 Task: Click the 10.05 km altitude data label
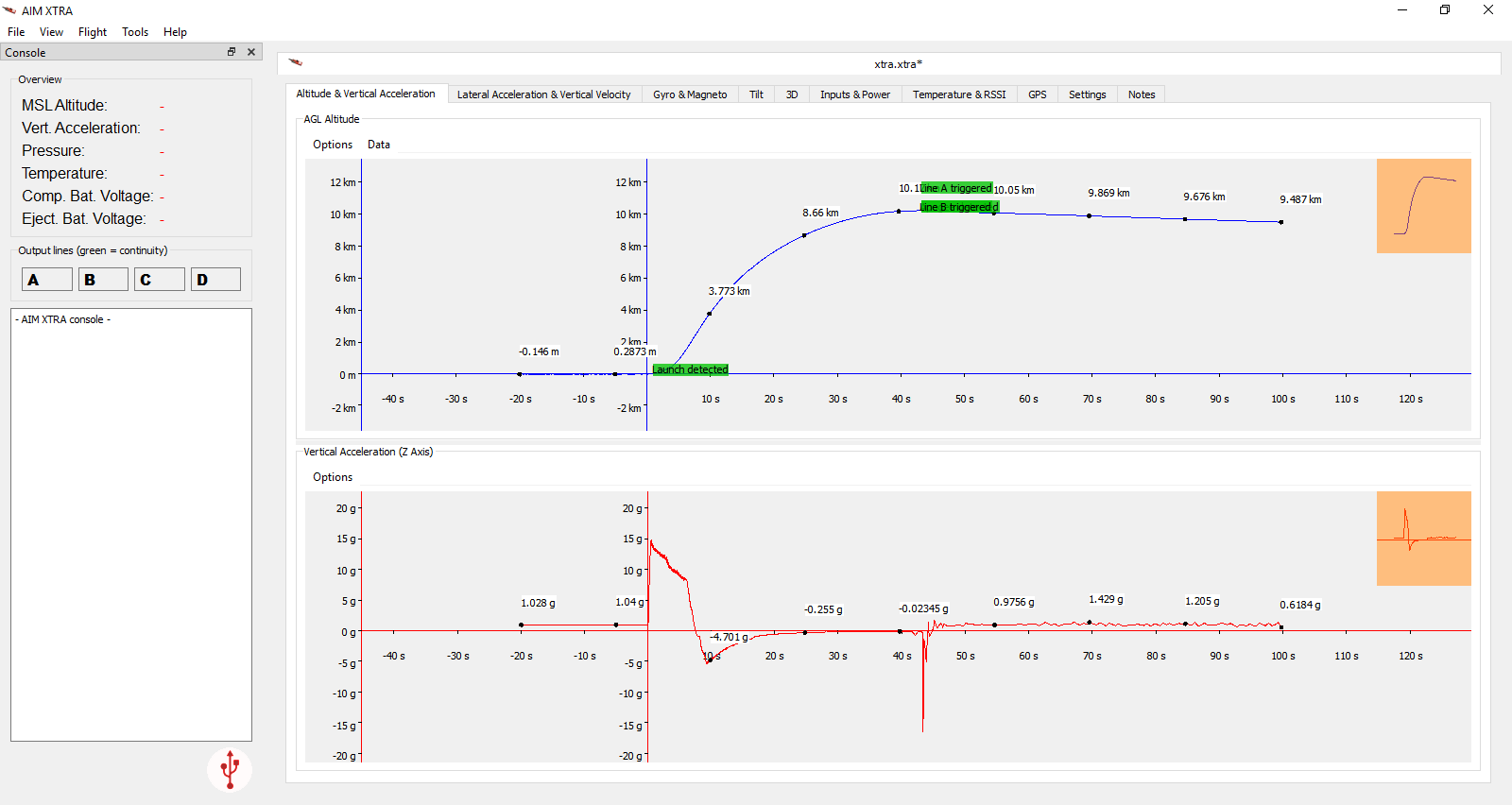[1014, 190]
